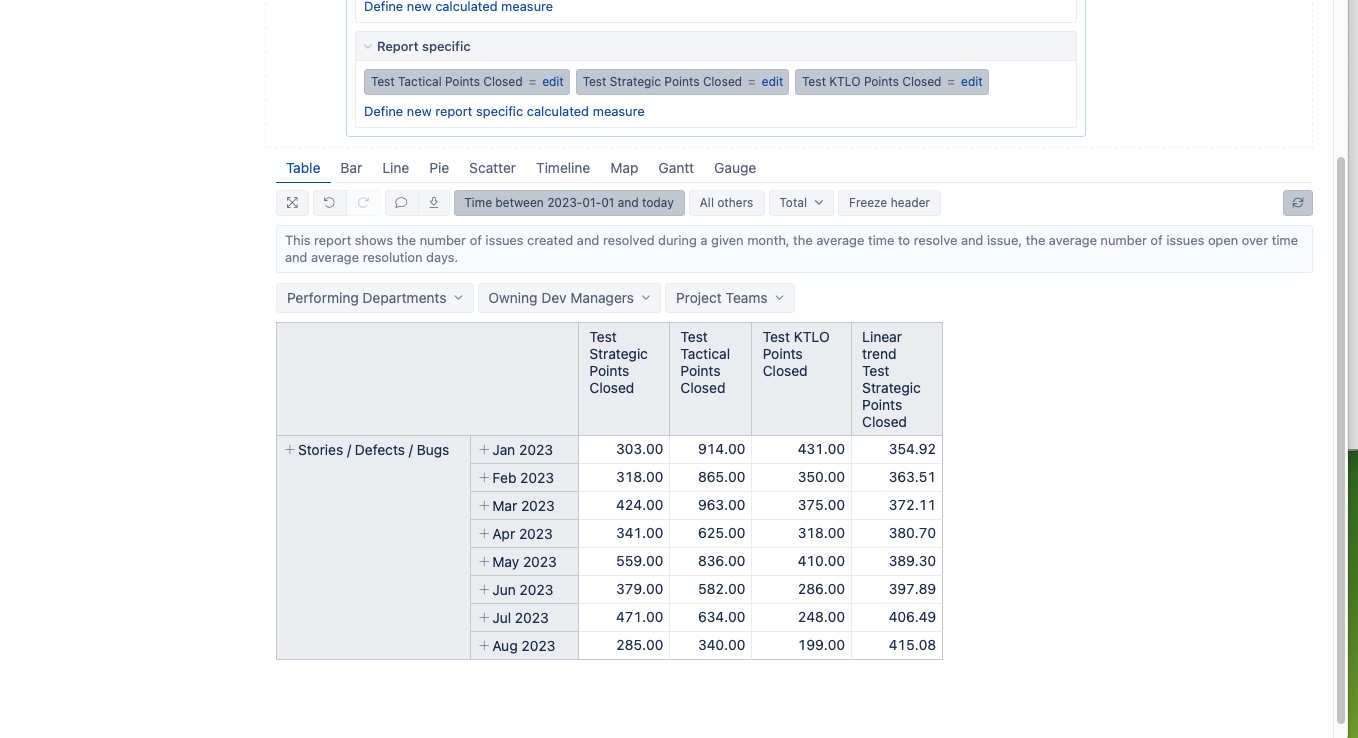Open the Total dropdown
The width and height of the screenshot is (1358, 738).
pyautogui.click(x=801, y=203)
